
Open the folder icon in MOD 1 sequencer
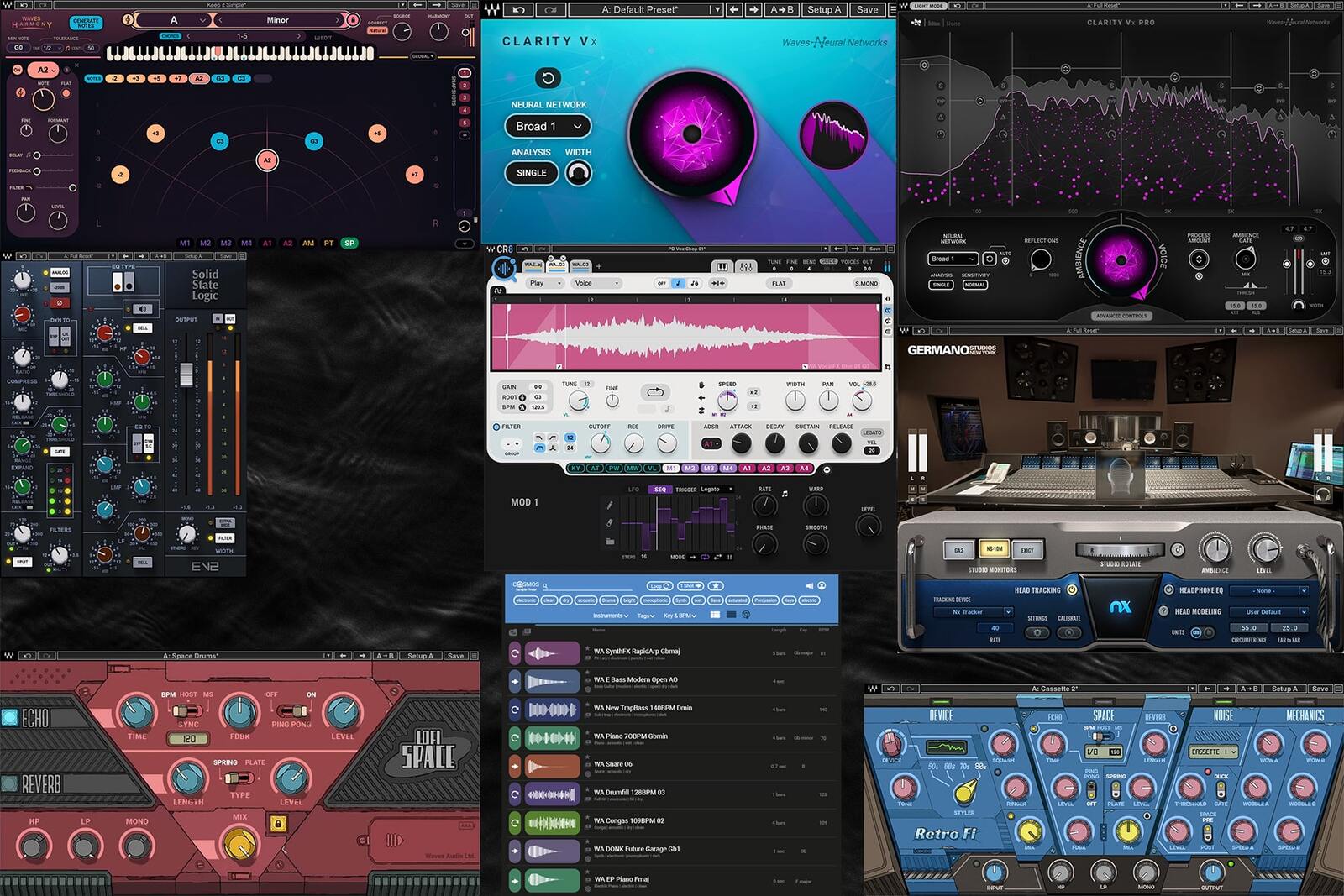[x=610, y=542]
